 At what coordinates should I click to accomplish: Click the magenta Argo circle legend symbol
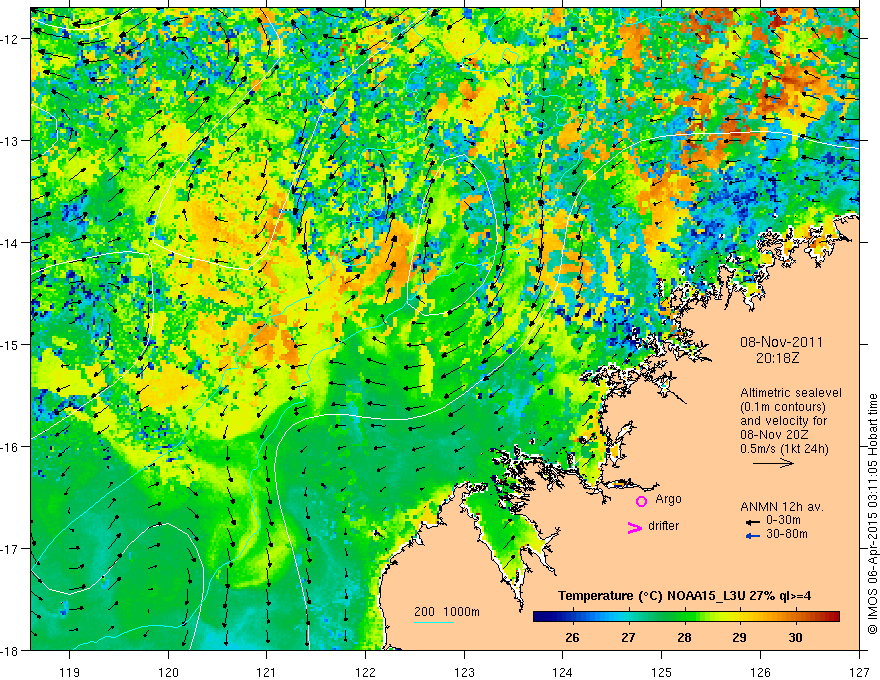(x=641, y=501)
